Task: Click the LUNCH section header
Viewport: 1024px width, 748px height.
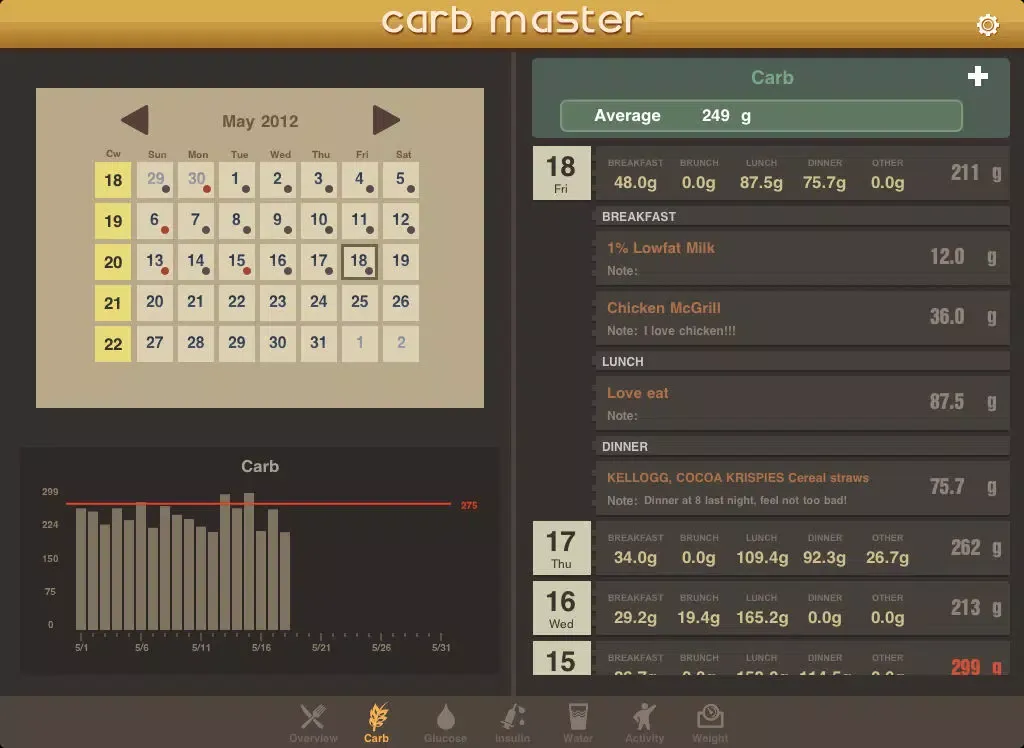Action: [x=803, y=361]
